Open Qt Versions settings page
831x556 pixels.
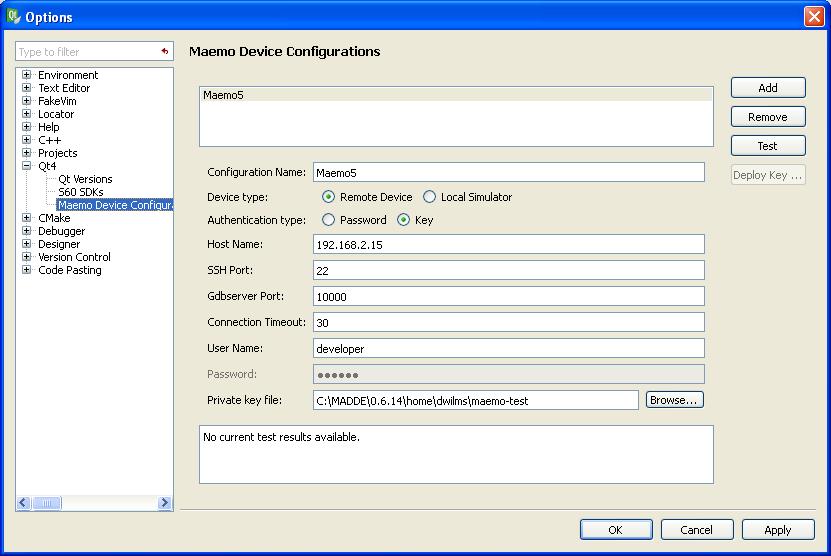click(85, 179)
